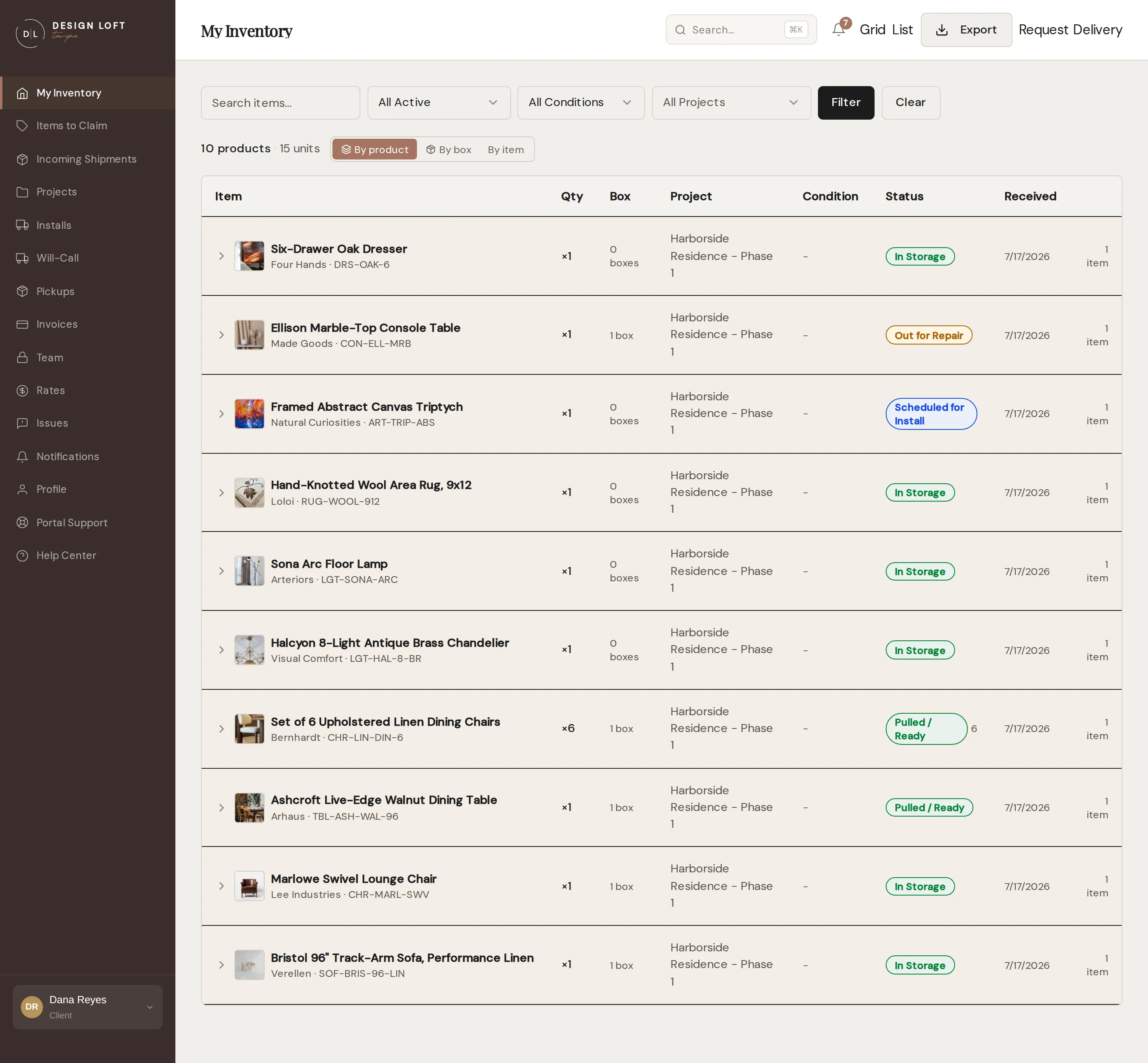
Task: Expand the Marlowe Swivel Lounge Chair row
Action: (222, 886)
